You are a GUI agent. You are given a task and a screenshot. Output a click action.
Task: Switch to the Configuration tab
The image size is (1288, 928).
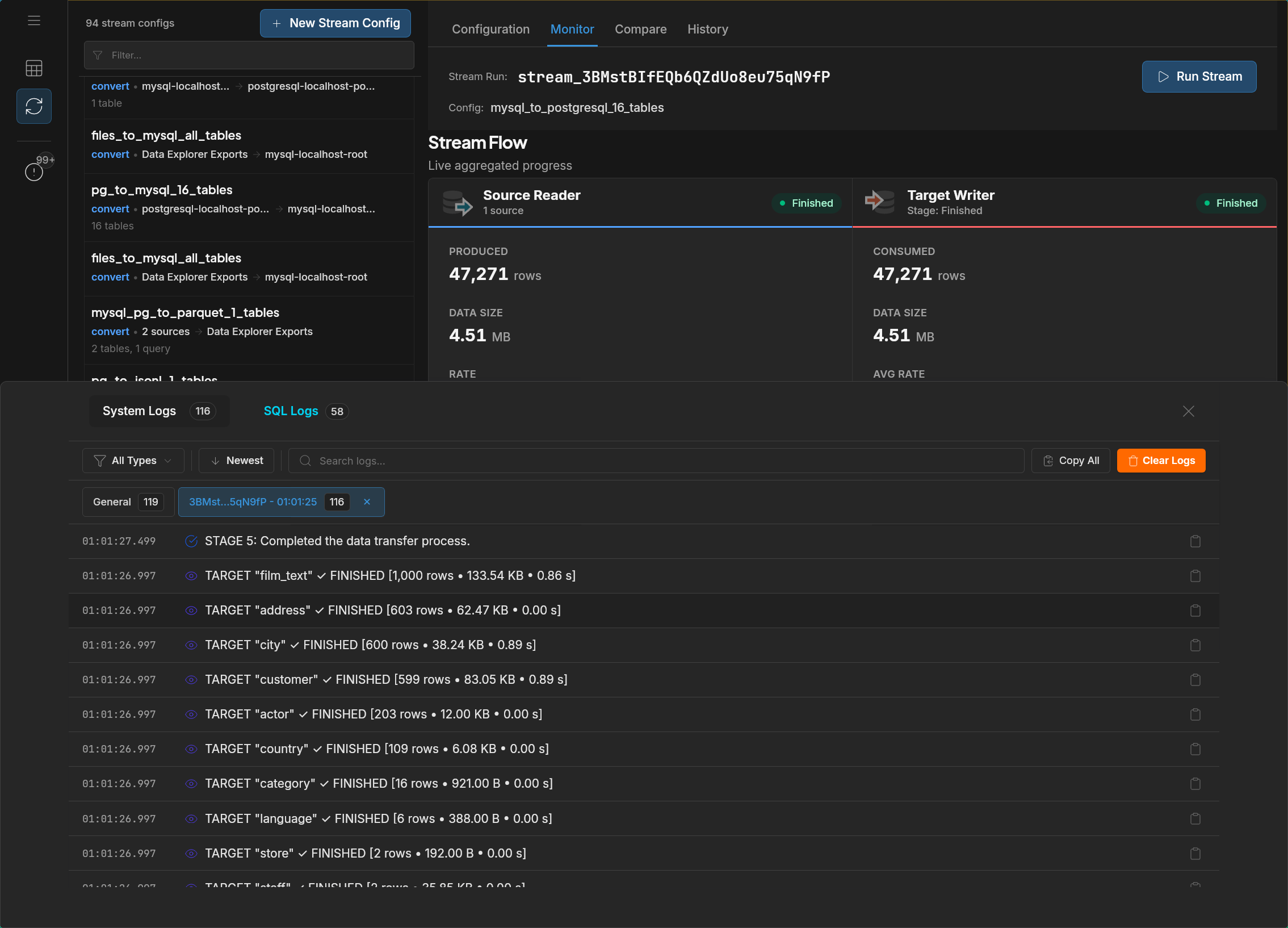(x=490, y=29)
